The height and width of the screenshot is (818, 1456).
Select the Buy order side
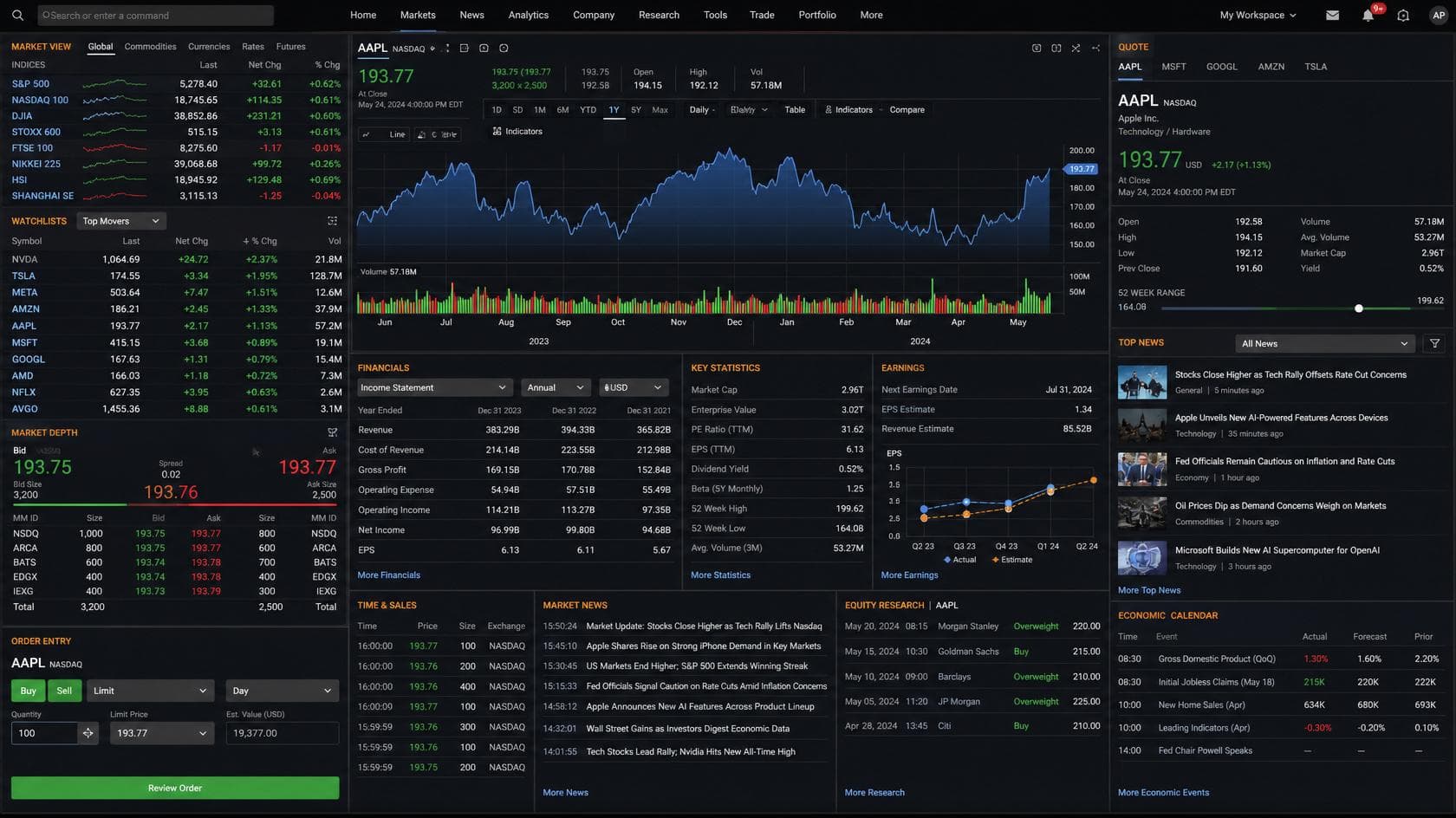pos(28,691)
